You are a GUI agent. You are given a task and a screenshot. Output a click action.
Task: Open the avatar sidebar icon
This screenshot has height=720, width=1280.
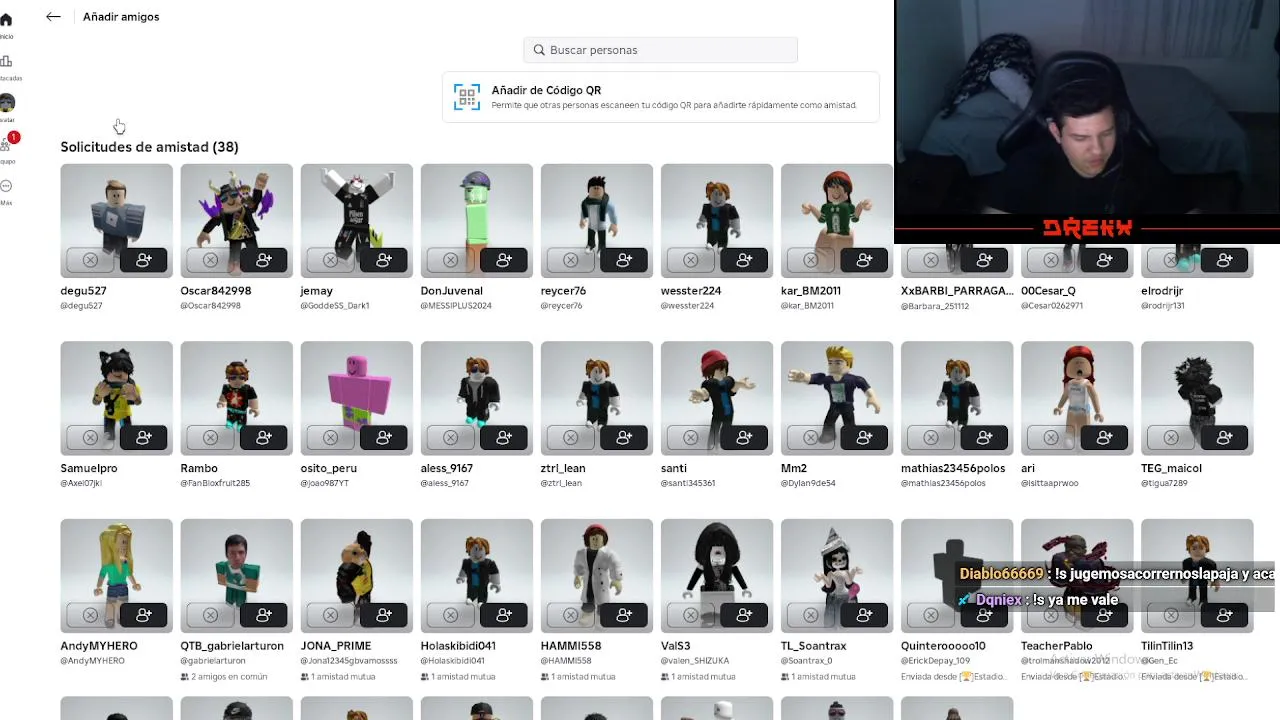click(x=7, y=103)
